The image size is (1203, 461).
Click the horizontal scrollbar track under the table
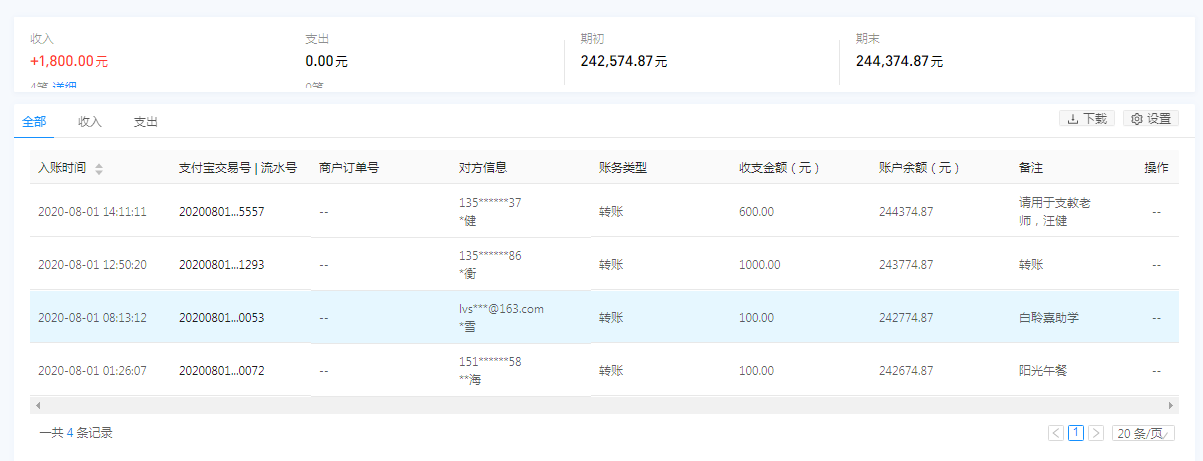click(x=600, y=406)
